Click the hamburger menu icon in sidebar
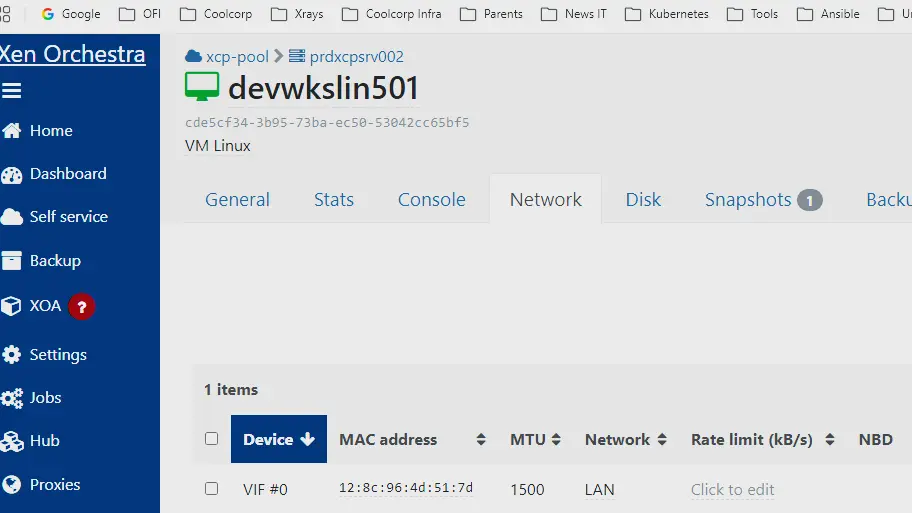 click(x=12, y=91)
